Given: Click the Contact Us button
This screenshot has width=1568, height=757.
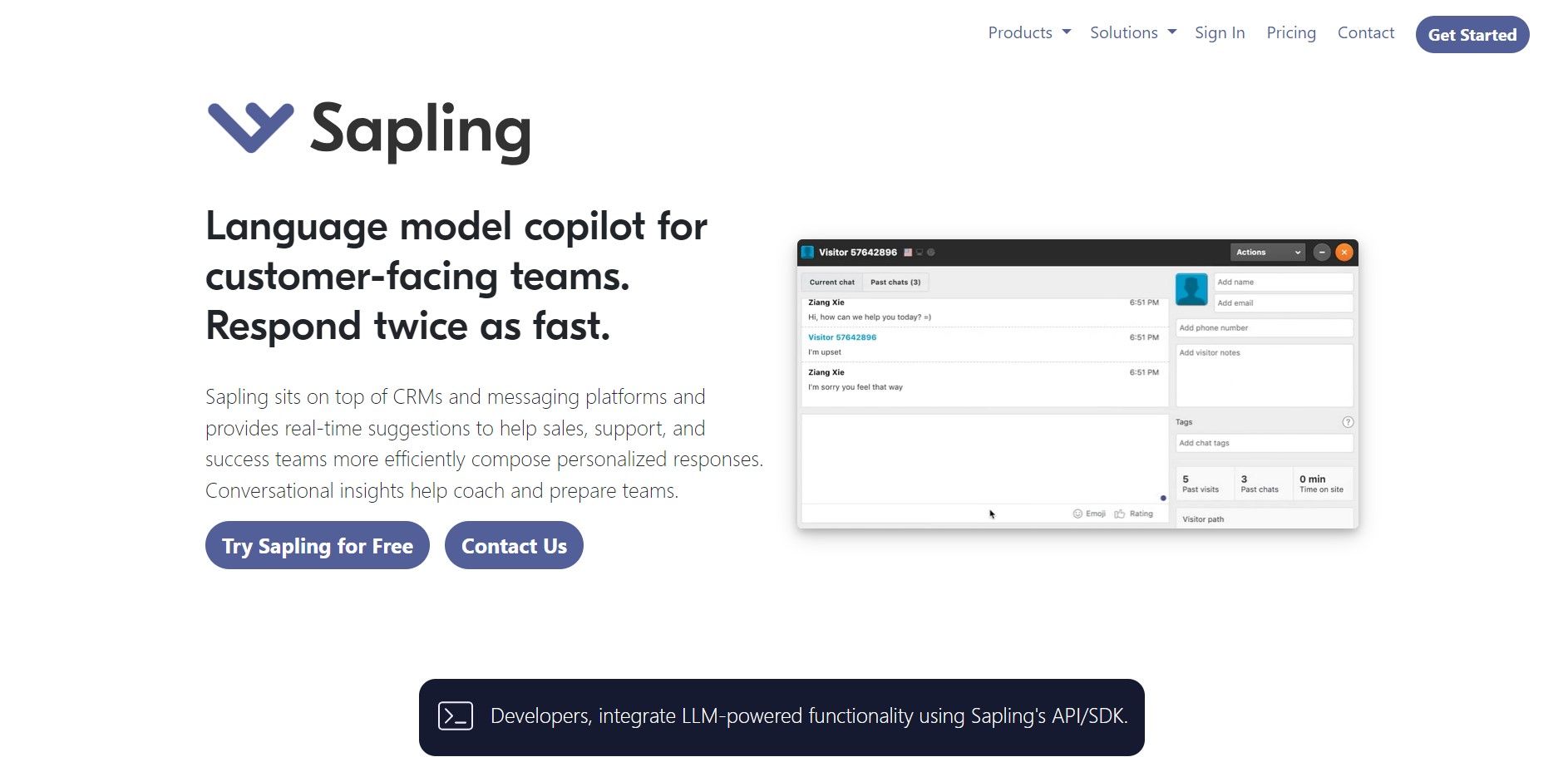Looking at the screenshot, I should point(514,546).
